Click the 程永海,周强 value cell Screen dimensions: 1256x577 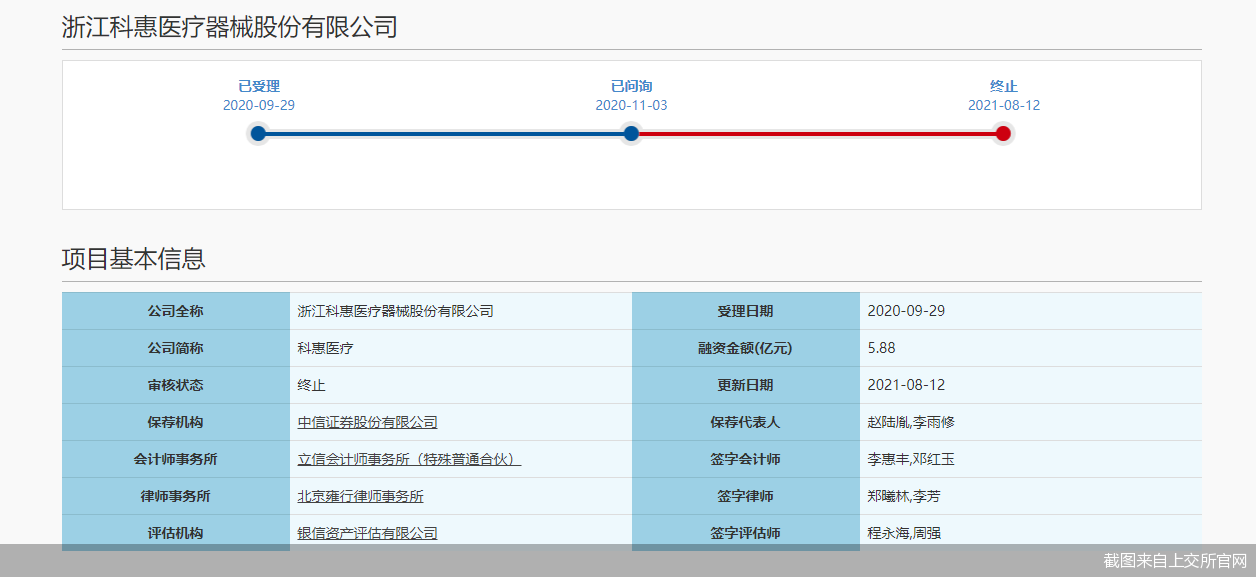1031,533
